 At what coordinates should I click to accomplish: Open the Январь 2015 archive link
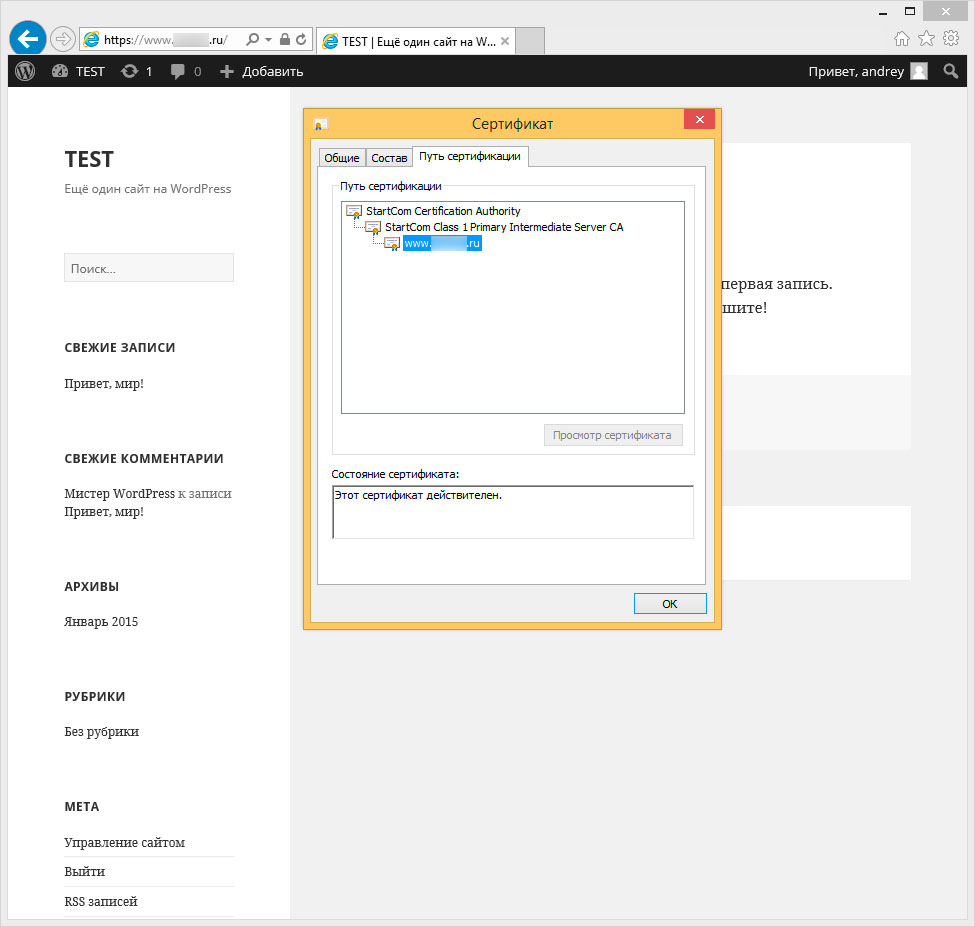pos(101,622)
